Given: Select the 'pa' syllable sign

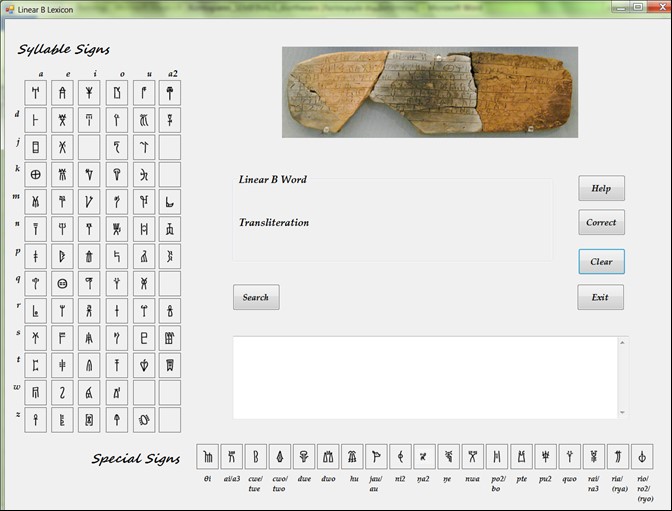Looking at the screenshot, I should 36,256.
